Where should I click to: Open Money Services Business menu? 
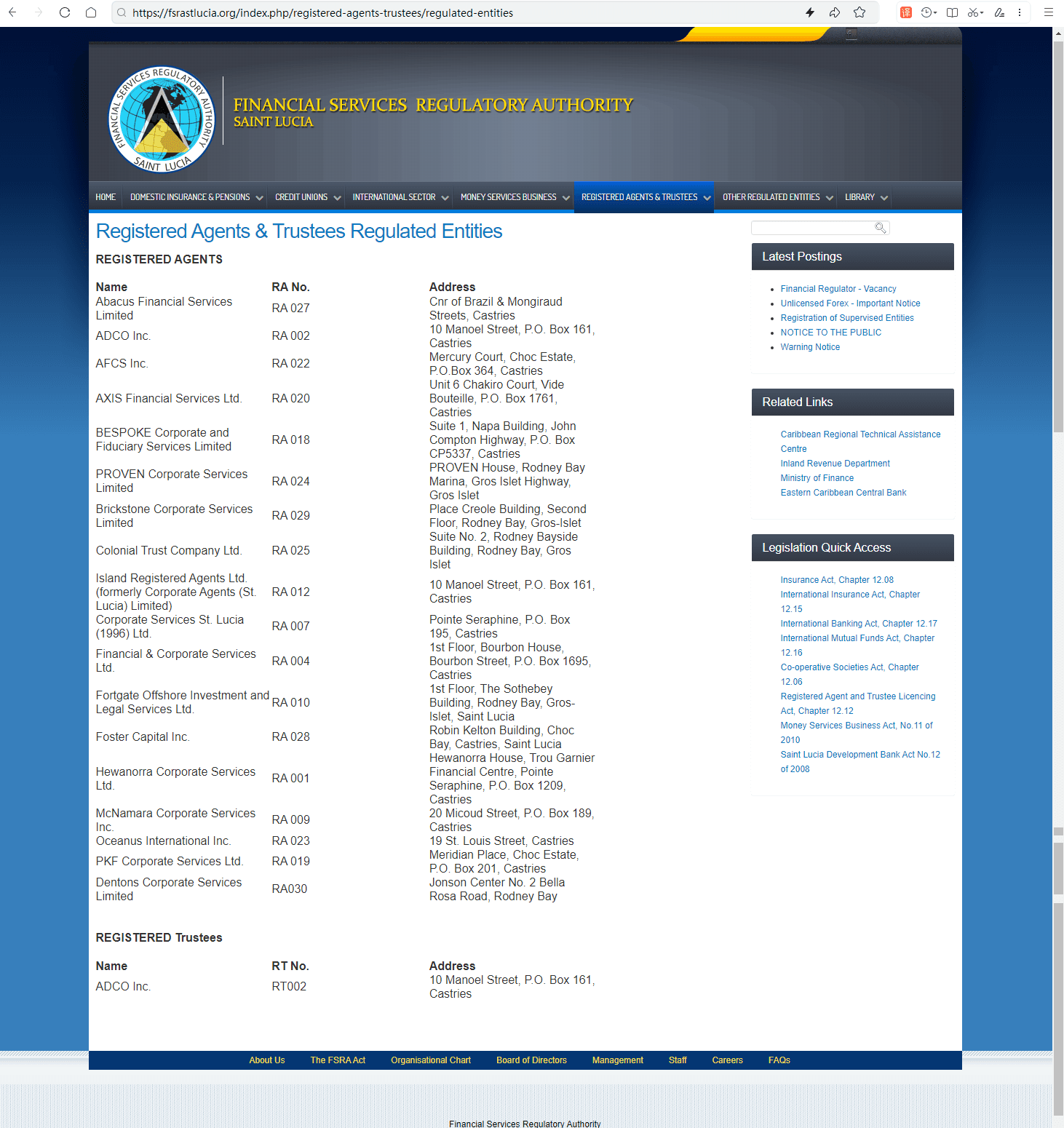(508, 197)
